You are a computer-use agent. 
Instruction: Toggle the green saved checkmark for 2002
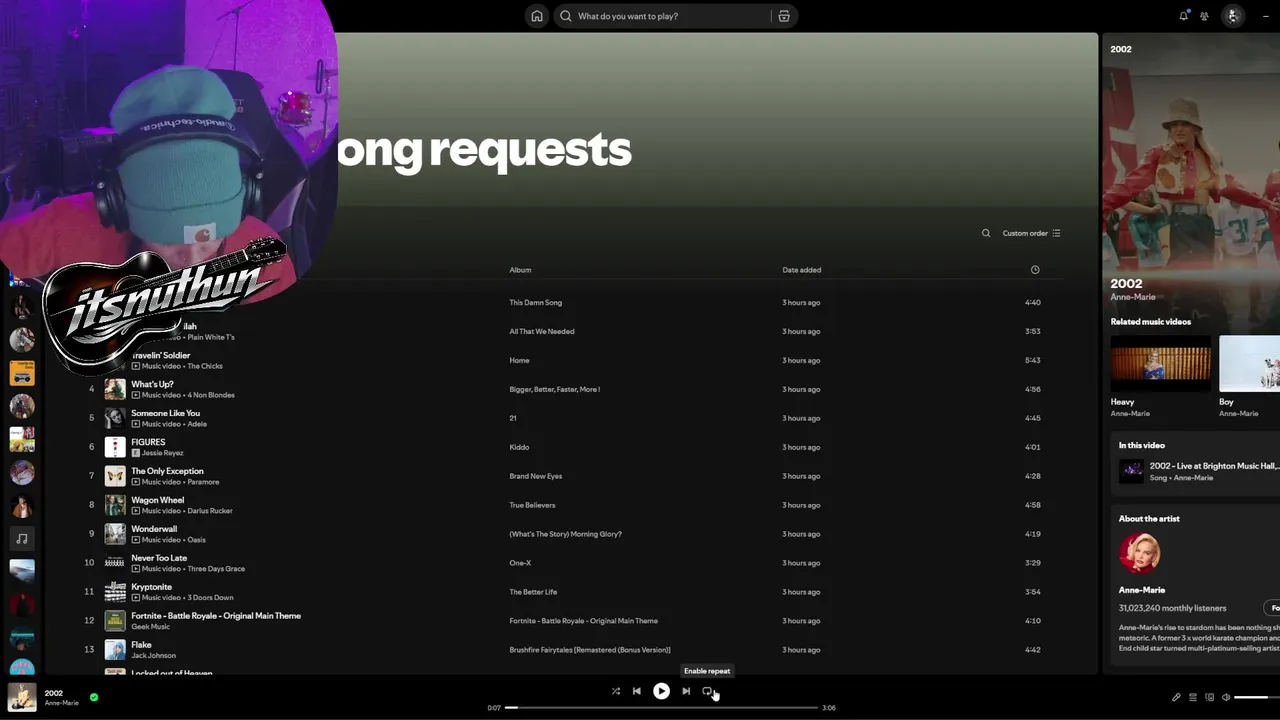(94, 697)
